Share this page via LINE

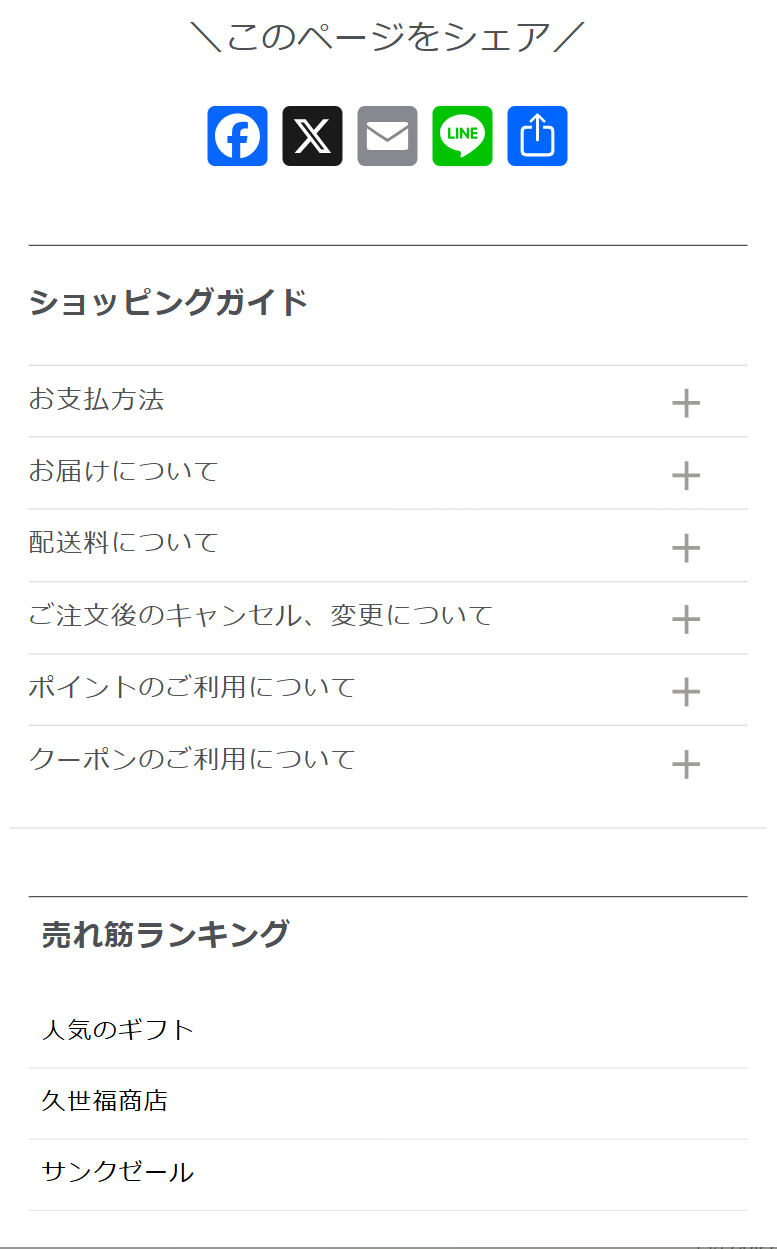(462, 136)
